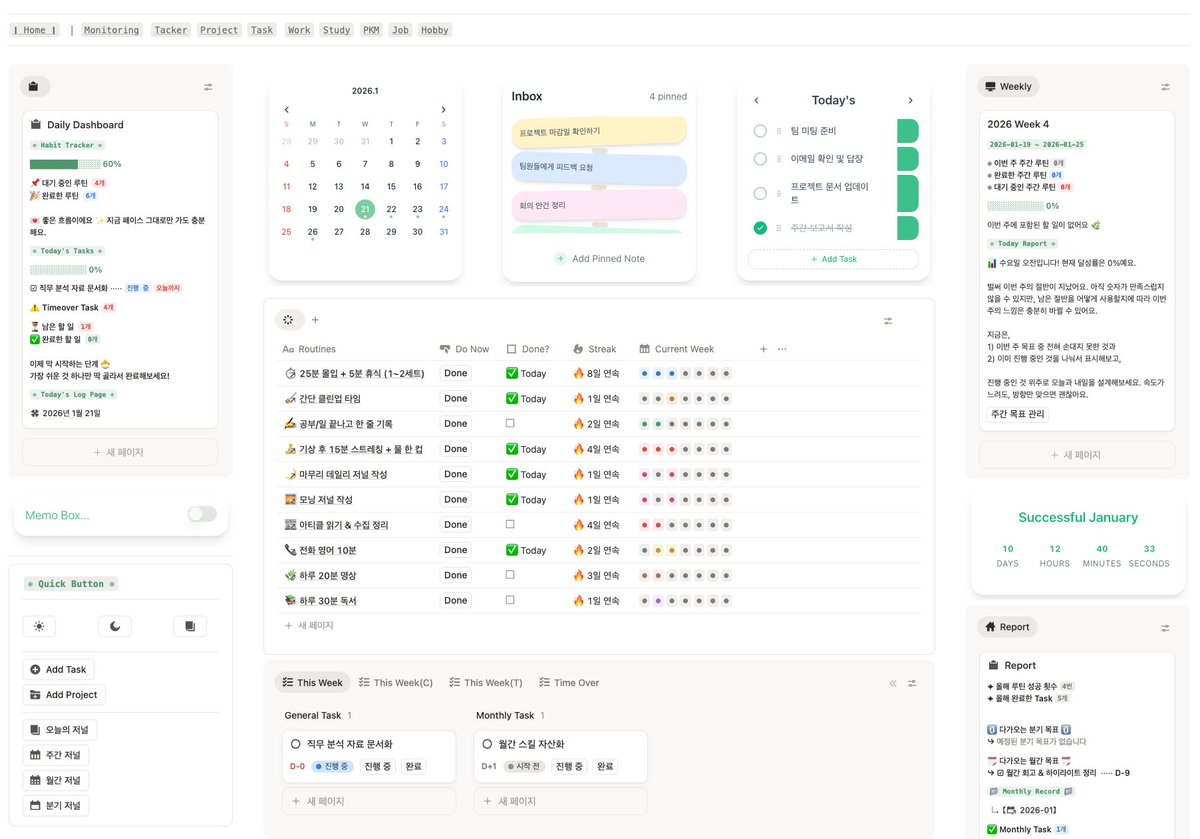Screen dimensions: 1200x839
Task: Open Hobby in top navigation
Action: (435, 30)
